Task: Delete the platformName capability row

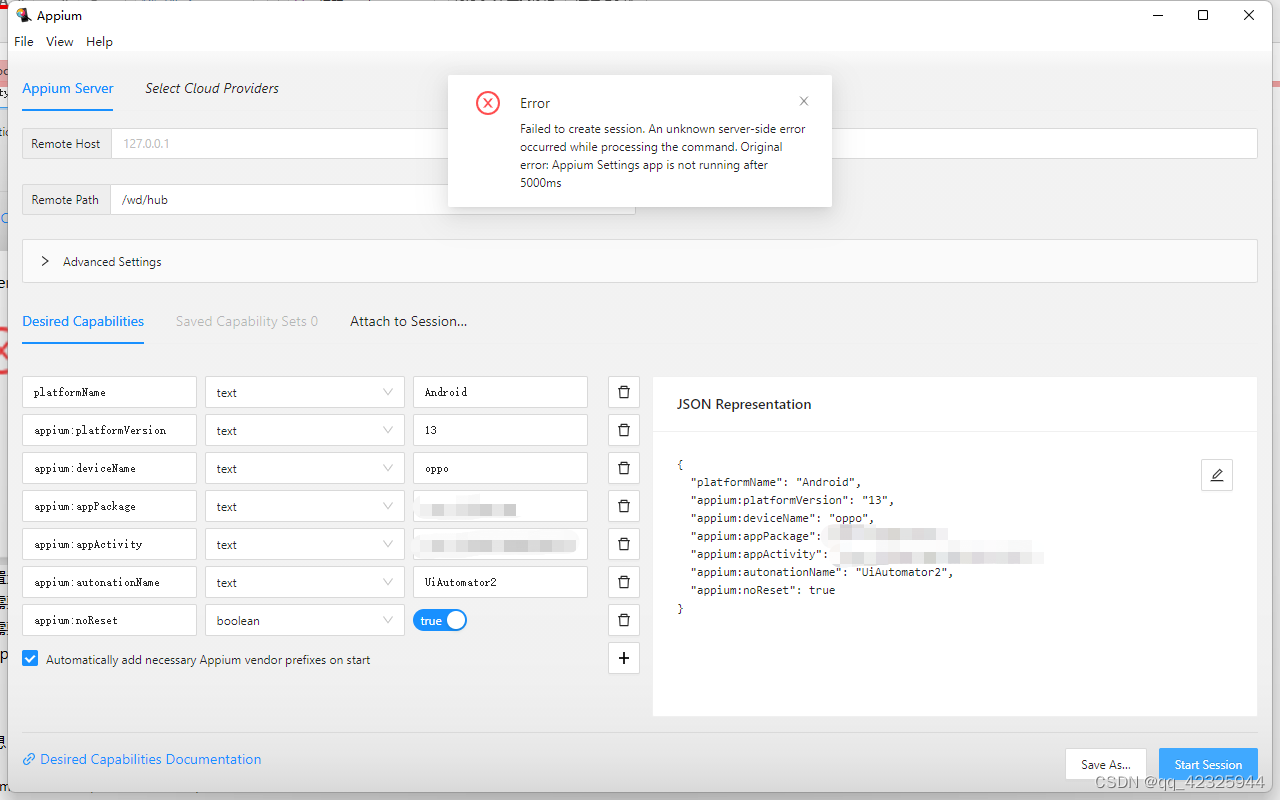Action: [x=624, y=392]
